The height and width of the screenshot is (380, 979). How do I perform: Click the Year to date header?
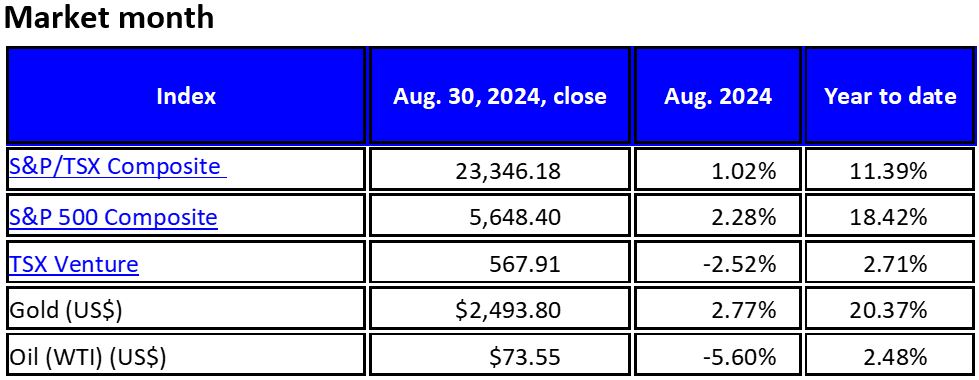coord(890,95)
